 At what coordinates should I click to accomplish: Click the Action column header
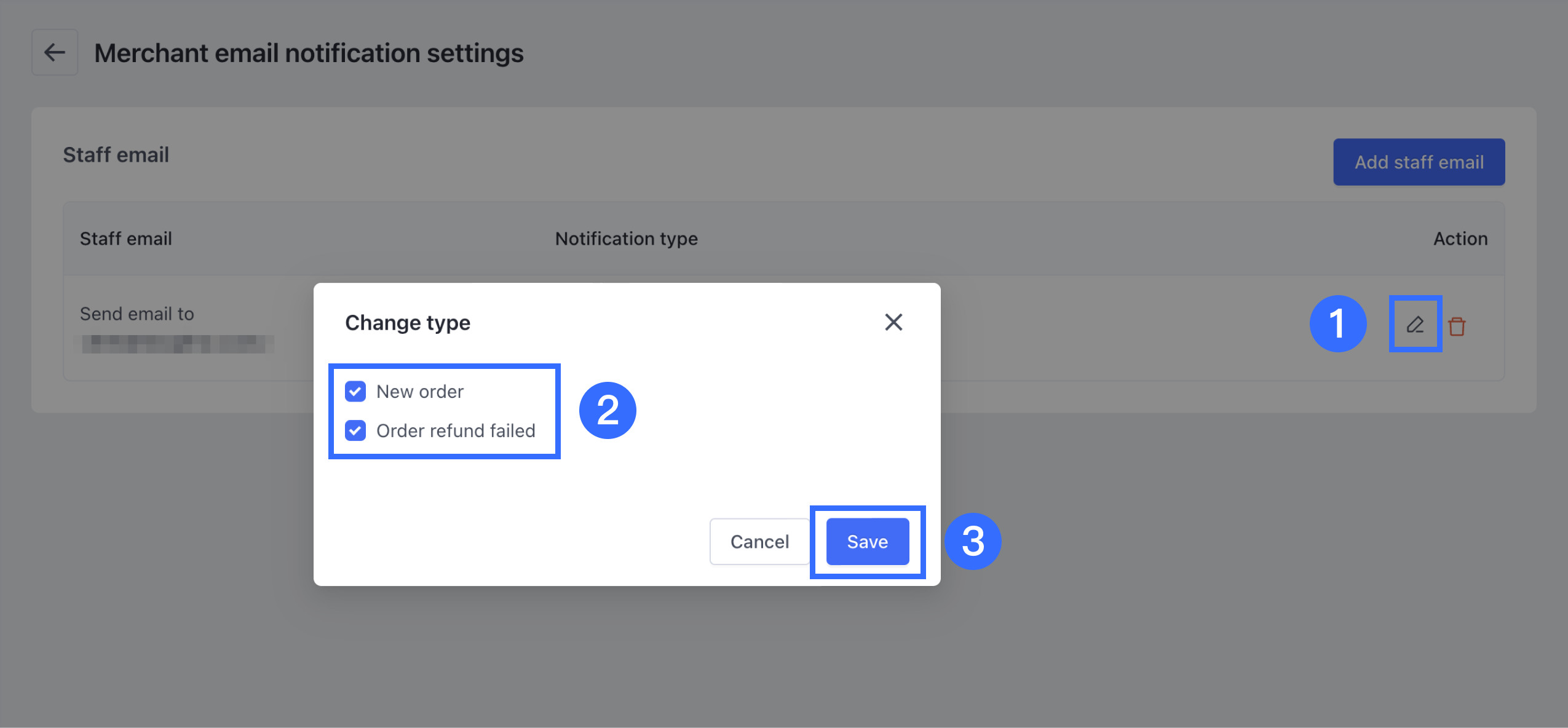(x=1460, y=239)
